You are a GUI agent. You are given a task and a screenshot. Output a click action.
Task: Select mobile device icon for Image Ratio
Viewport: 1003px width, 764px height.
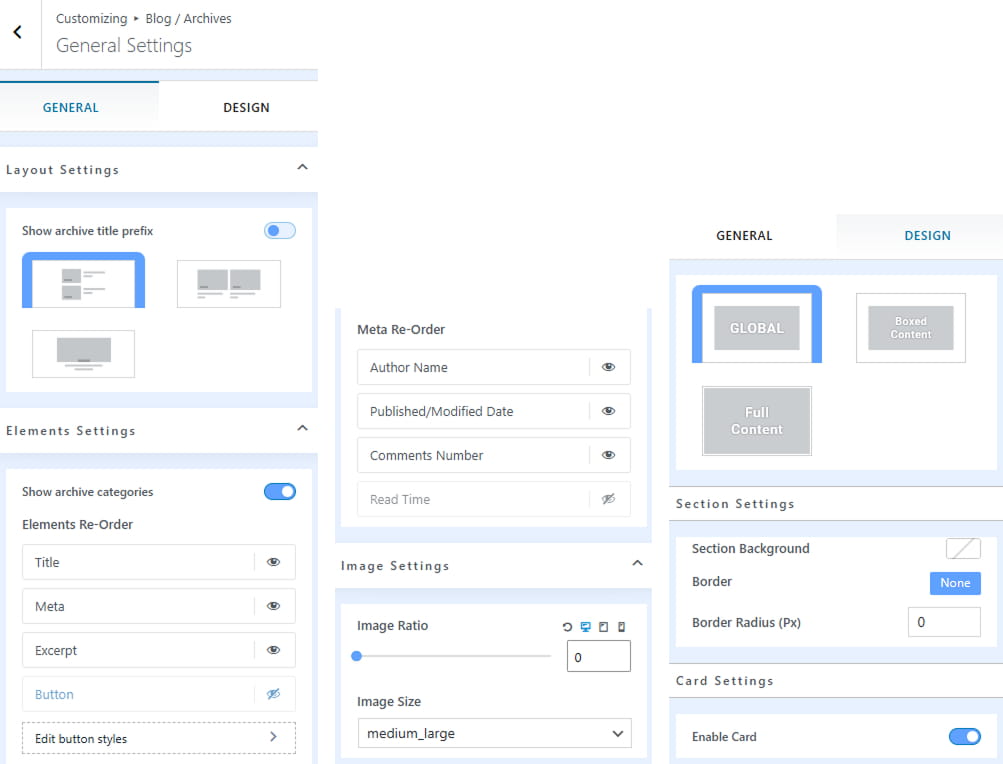[621, 626]
